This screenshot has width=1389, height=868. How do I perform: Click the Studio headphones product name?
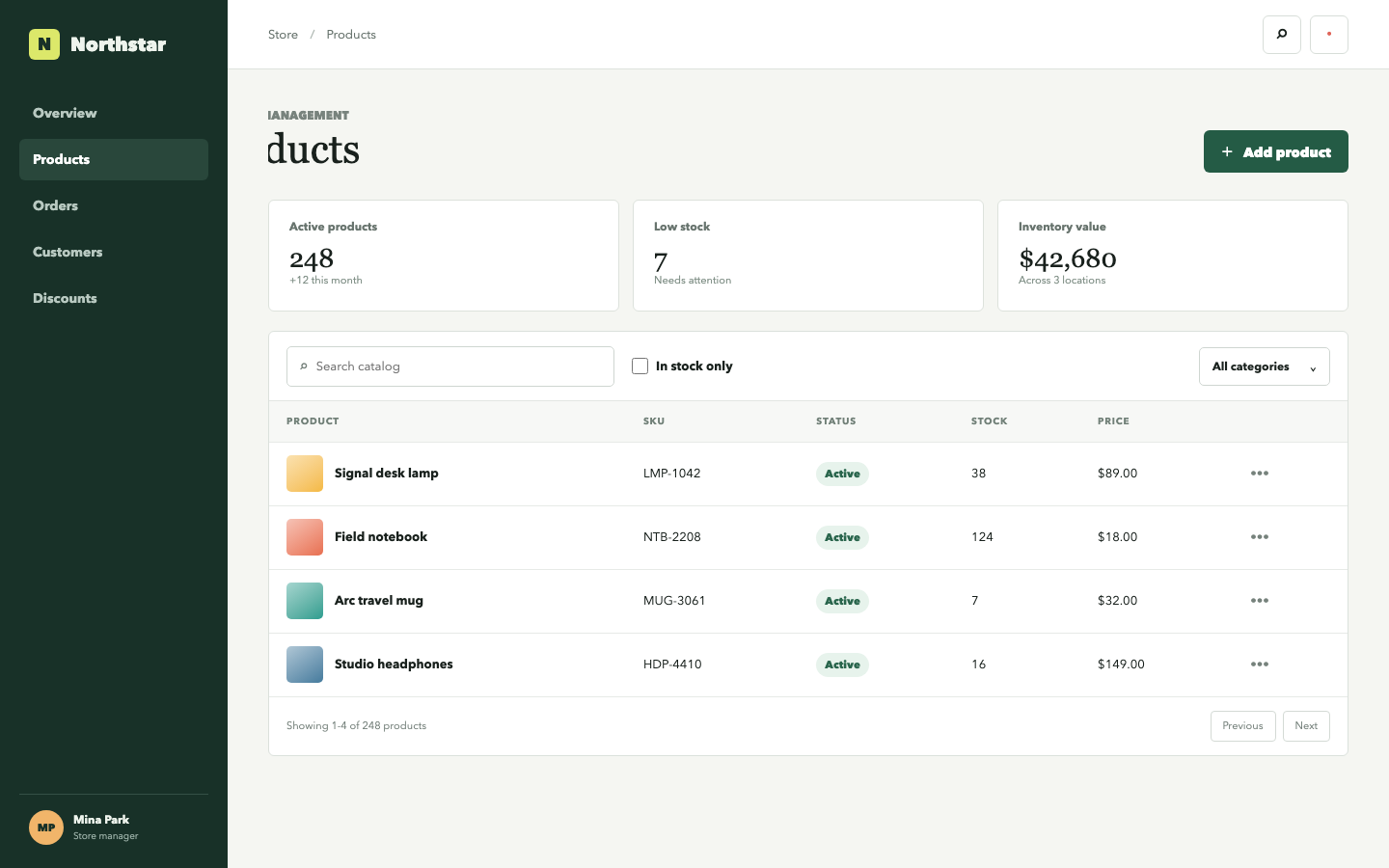point(394,665)
